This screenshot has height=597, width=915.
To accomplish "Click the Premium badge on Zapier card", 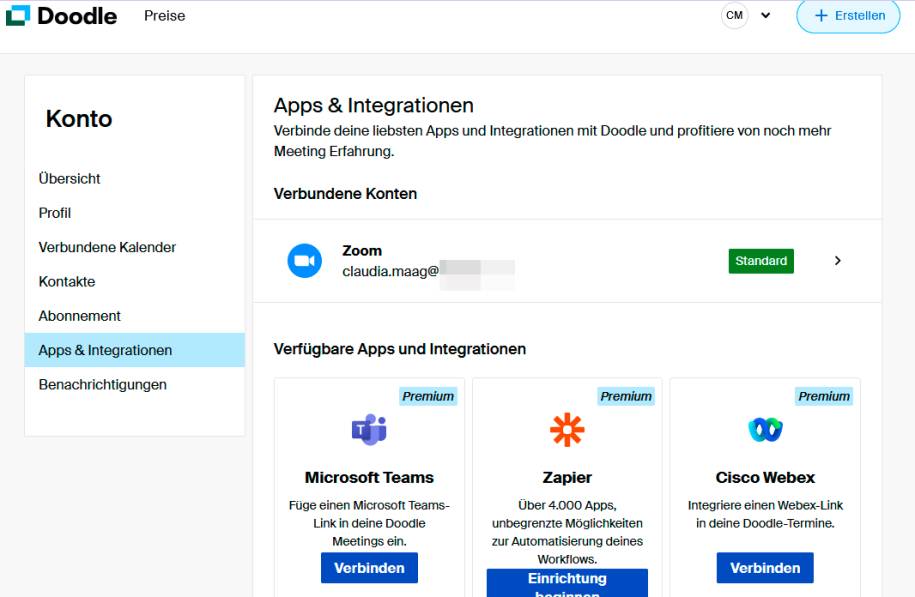I will pyautogui.click(x=626, y=396).
